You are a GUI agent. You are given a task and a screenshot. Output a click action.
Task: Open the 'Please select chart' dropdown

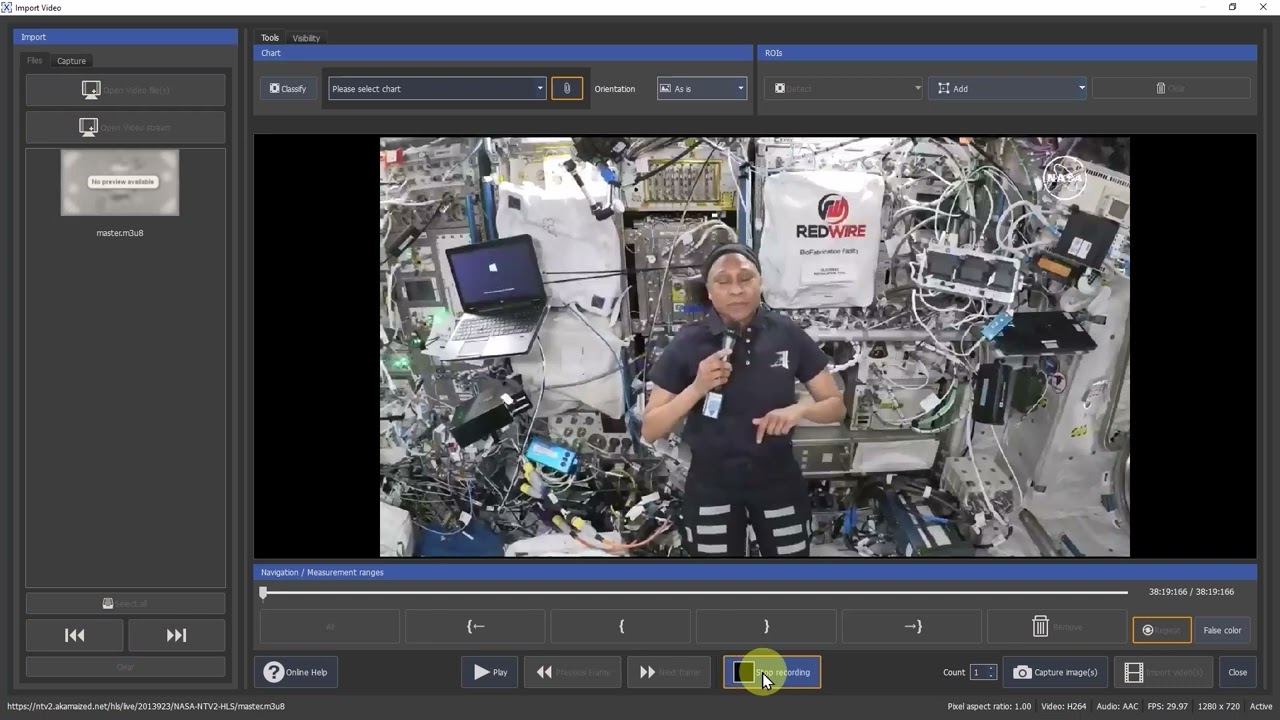point(437,89)
